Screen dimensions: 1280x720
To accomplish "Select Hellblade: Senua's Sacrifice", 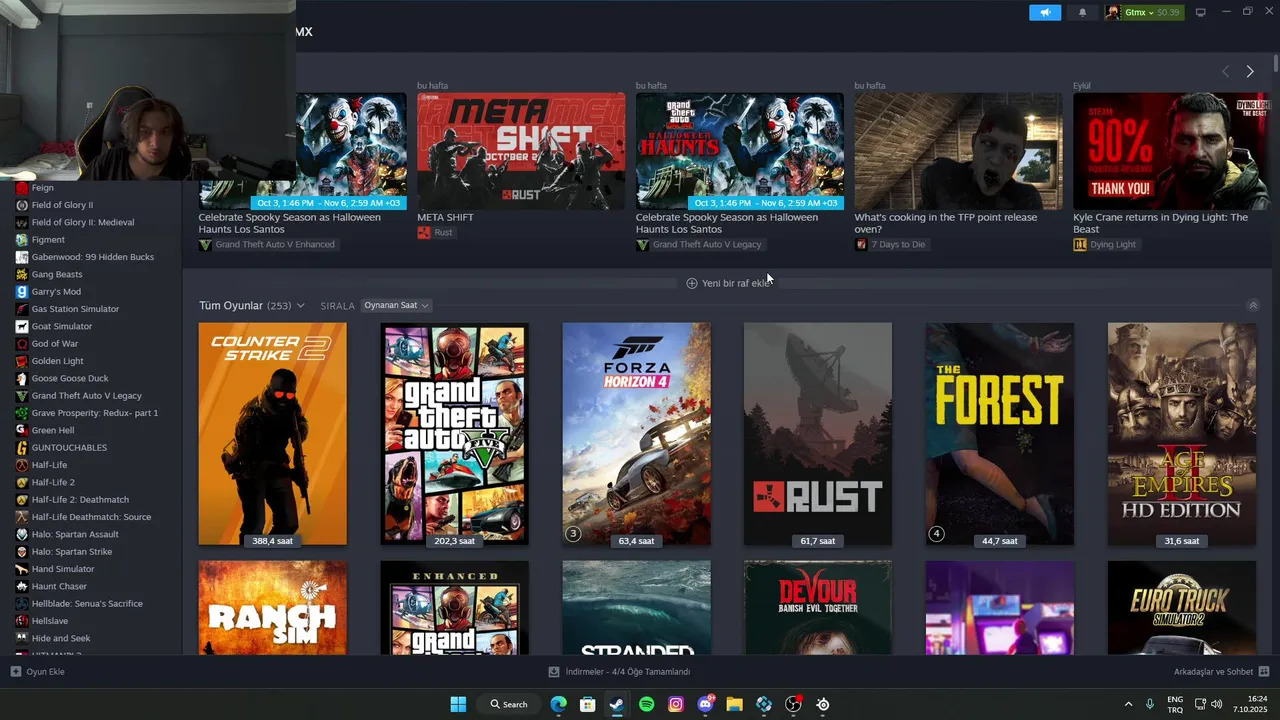I will [x=87, y=604].
